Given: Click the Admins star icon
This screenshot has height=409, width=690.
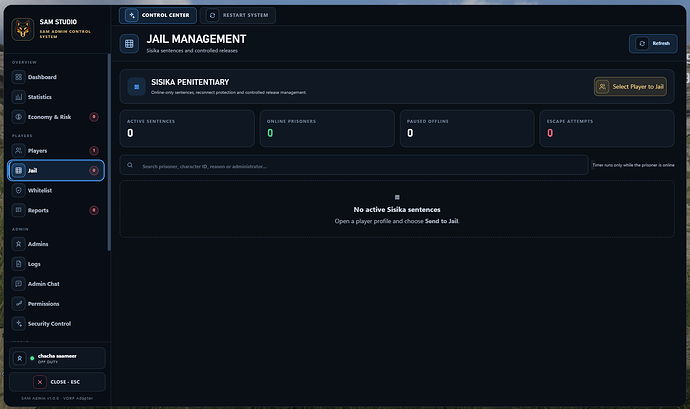Looking at the screenshot, I should coord(18,244).
